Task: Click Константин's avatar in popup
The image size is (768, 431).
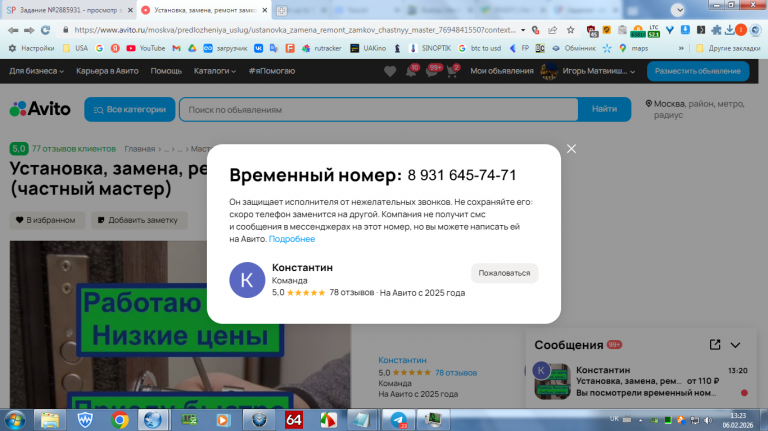Action: pyautogui.click(x=247, y=280)
